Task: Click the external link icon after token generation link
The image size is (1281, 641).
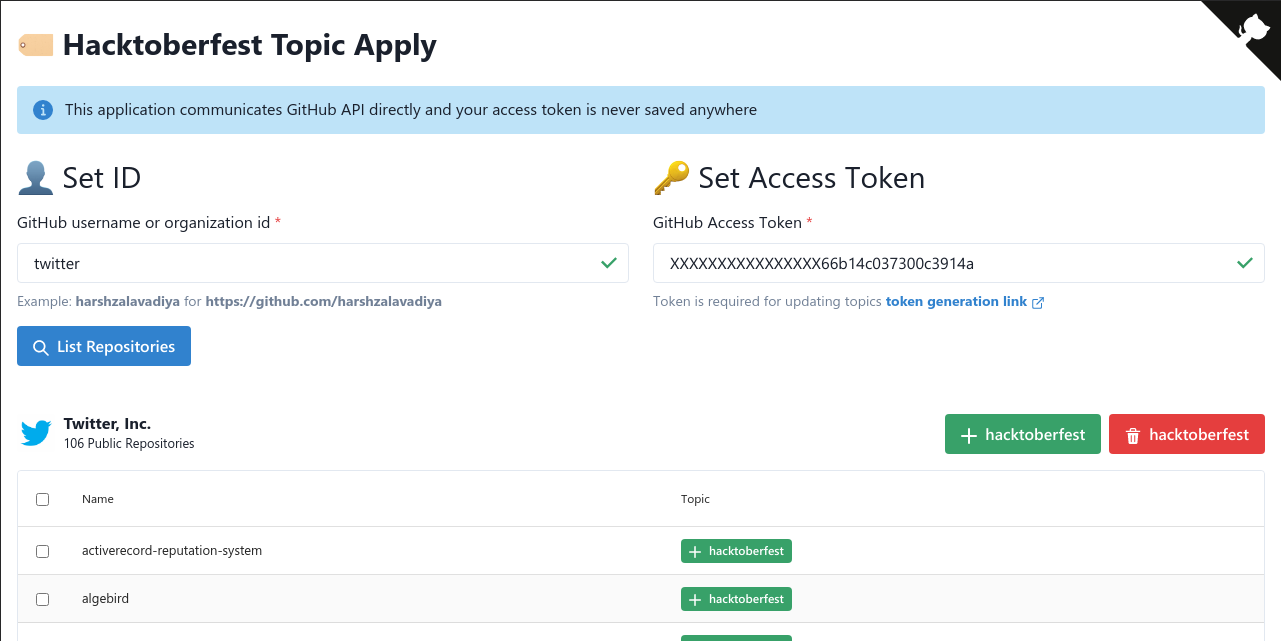Action: (1036, 301)
